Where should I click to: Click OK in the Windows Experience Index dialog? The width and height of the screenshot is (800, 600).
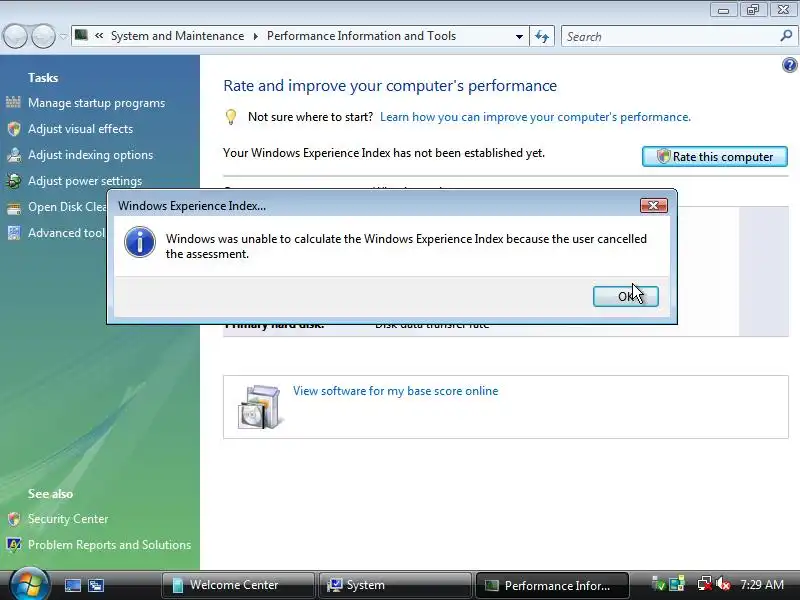pos(626,296)
